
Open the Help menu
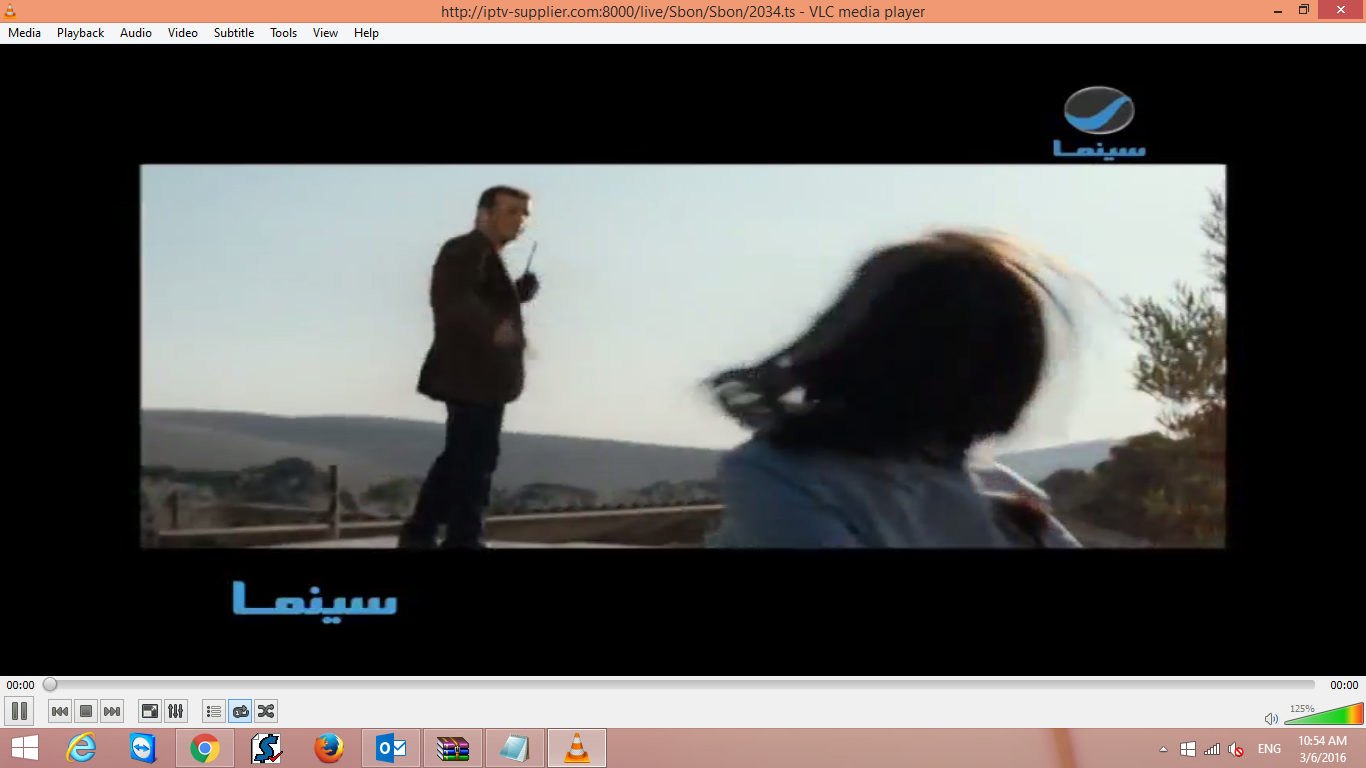point(367,33)
